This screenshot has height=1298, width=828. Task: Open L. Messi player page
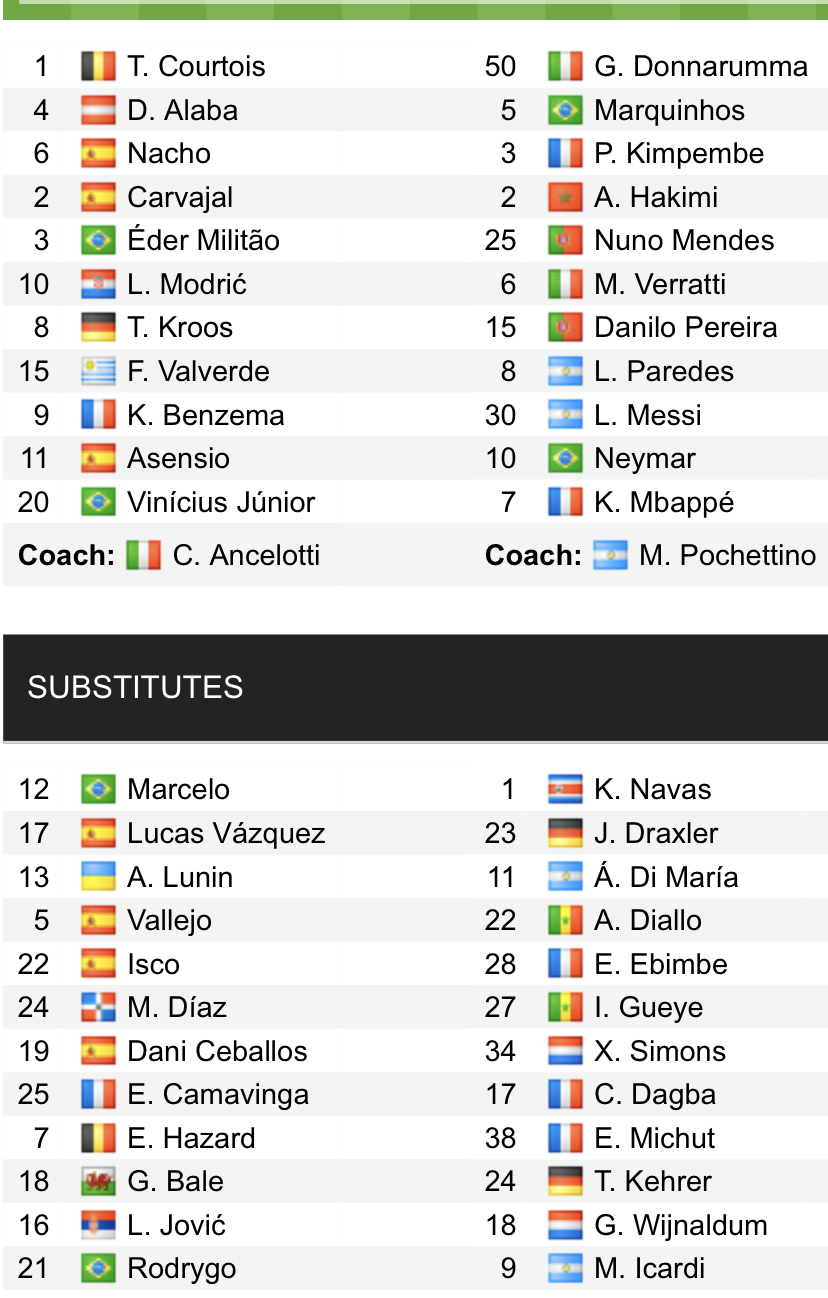(647, 416)
